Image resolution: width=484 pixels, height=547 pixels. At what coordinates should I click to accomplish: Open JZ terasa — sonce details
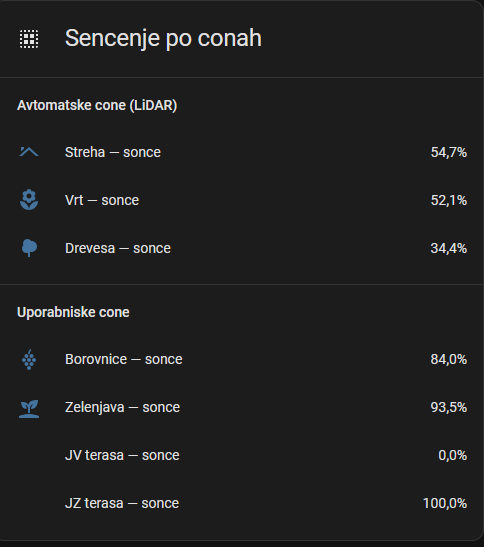point(242,503)
